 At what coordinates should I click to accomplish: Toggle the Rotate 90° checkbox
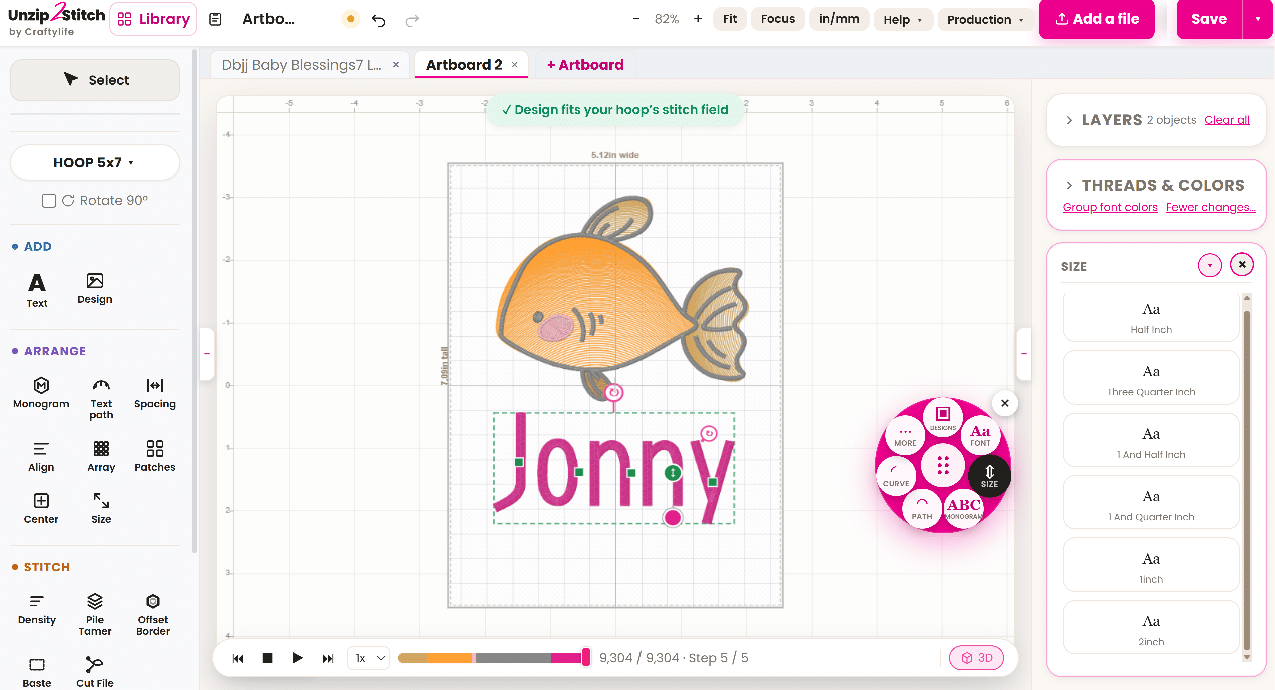(x=49, y=201)
